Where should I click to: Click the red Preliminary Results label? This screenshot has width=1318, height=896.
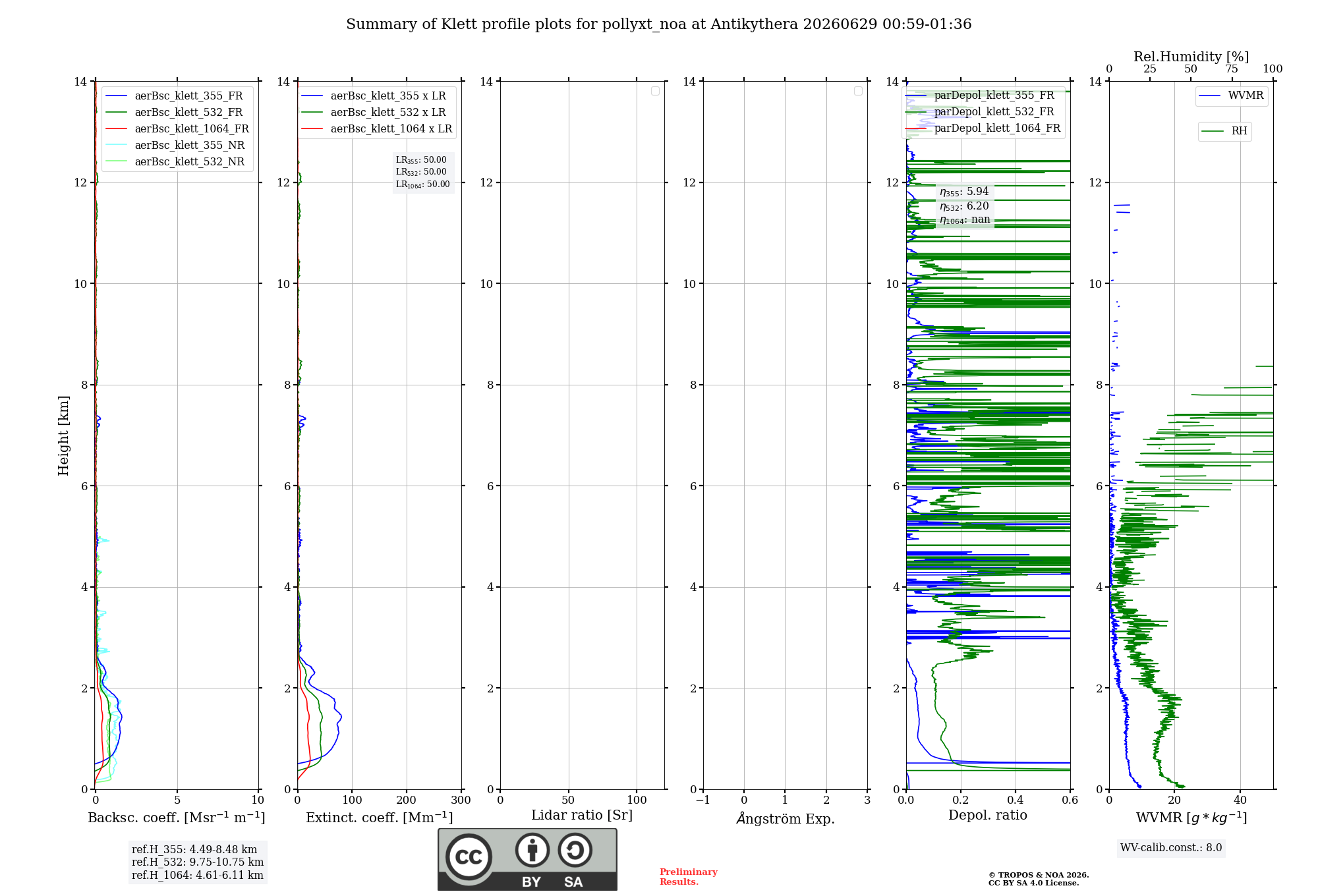point(689,877)
